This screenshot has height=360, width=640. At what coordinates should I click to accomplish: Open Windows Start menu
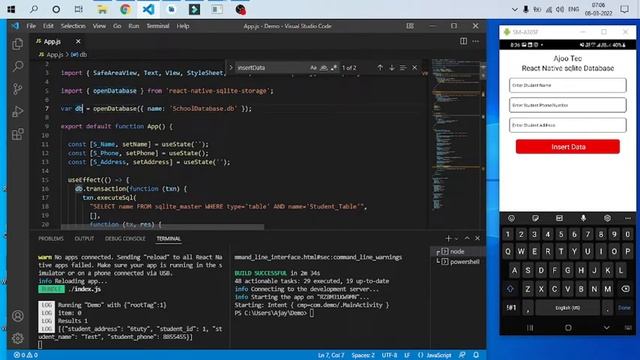coord(11,9)
